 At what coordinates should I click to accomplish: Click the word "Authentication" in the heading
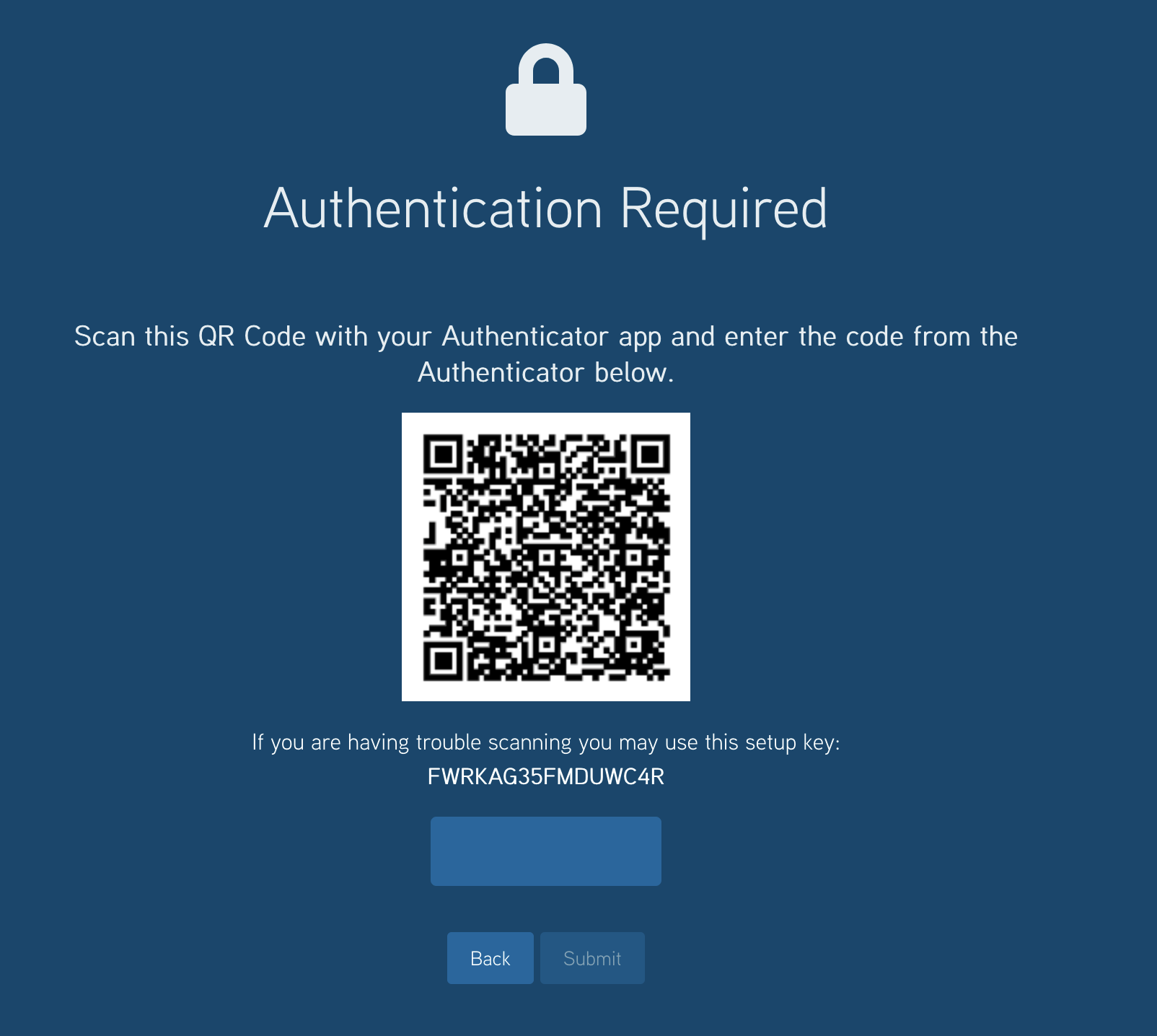434,208
